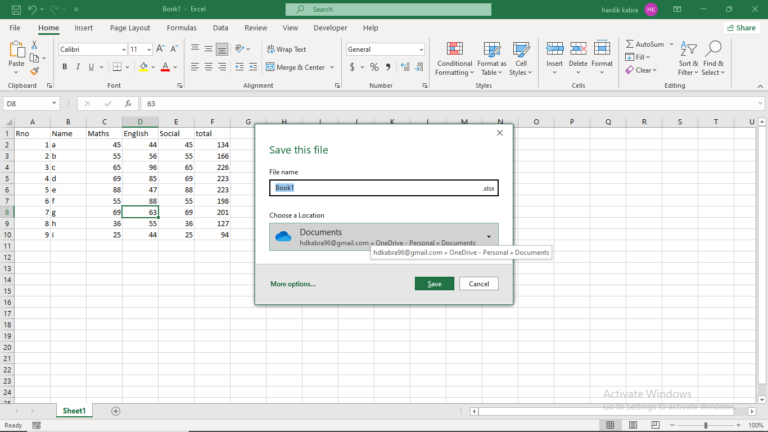Click the green Save button

coord(434,284)
